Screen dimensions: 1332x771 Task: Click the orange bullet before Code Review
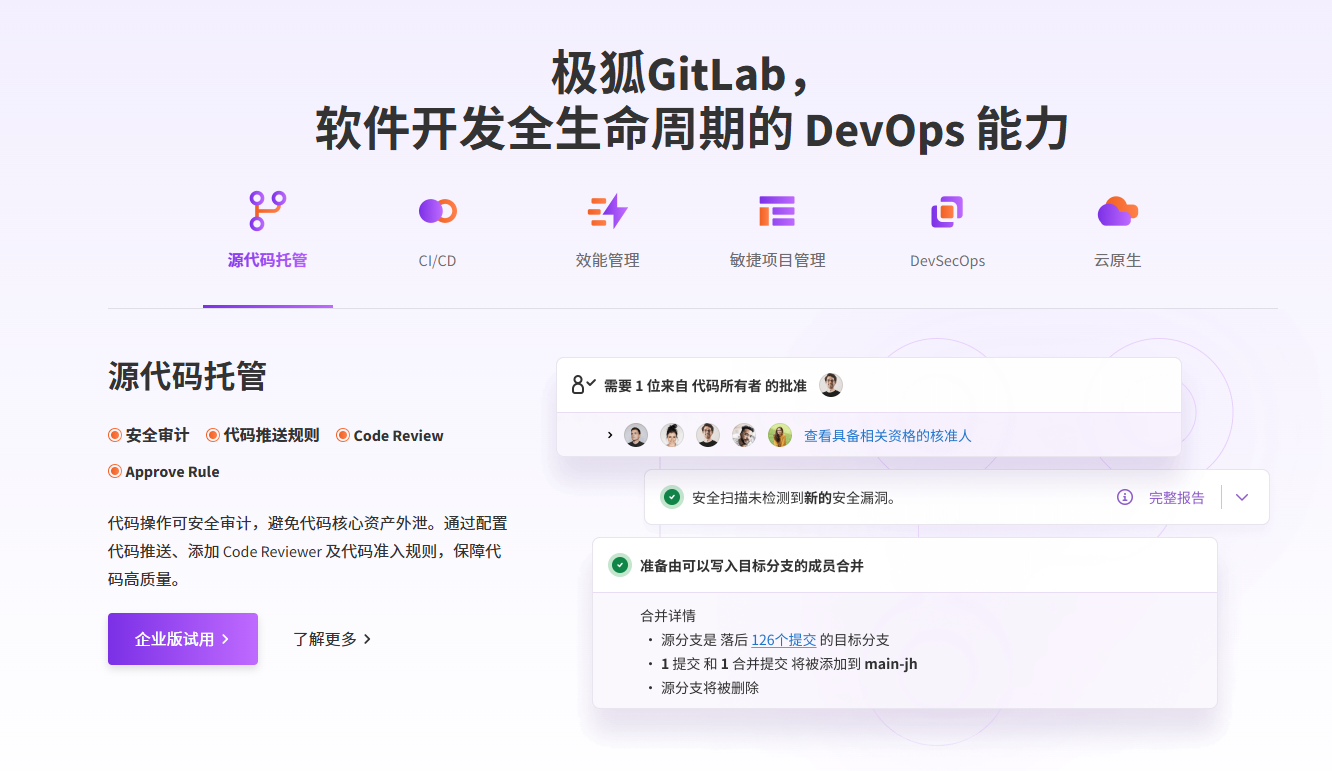click(x=343, y=435)
